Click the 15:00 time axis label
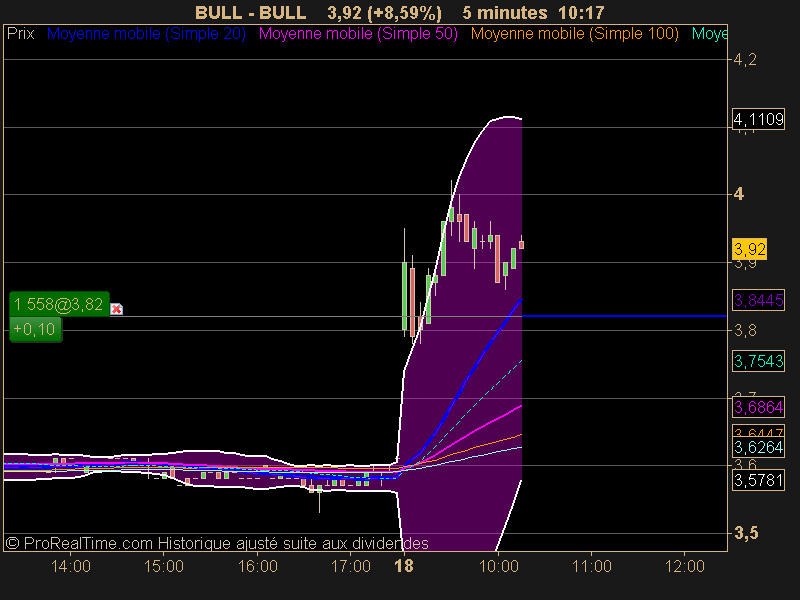Viewport: 800px width, 600px height. point(164,566)
